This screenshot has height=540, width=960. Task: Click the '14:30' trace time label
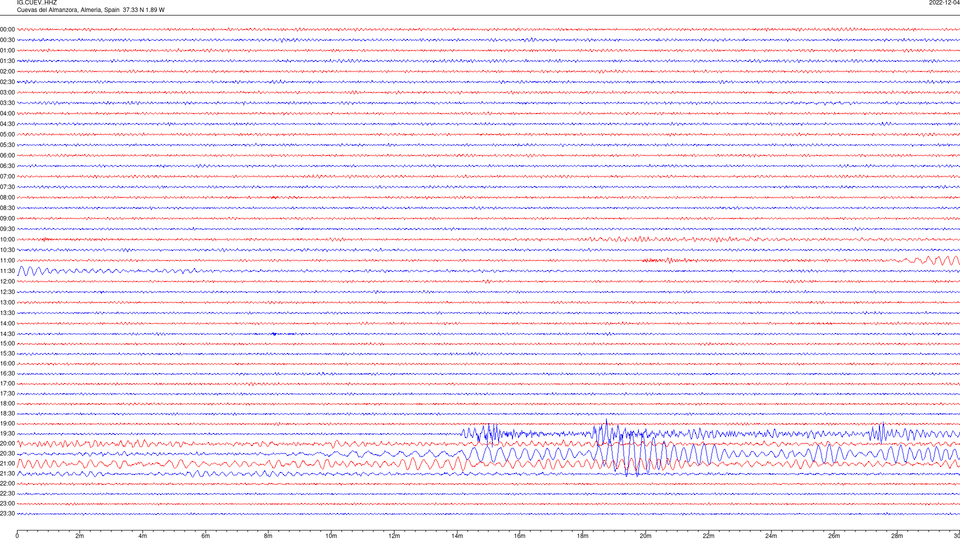[7, 334]
